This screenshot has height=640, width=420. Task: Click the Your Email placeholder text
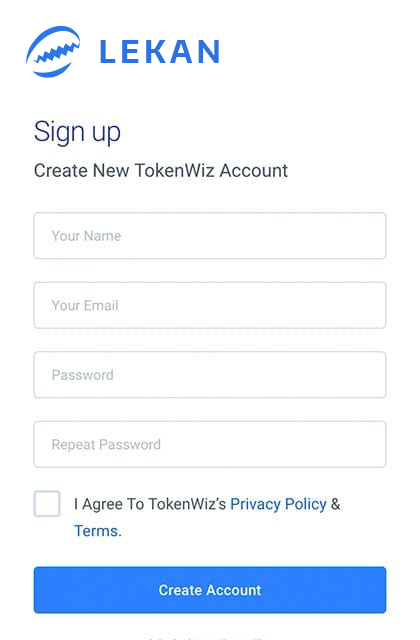click(85, 305)
